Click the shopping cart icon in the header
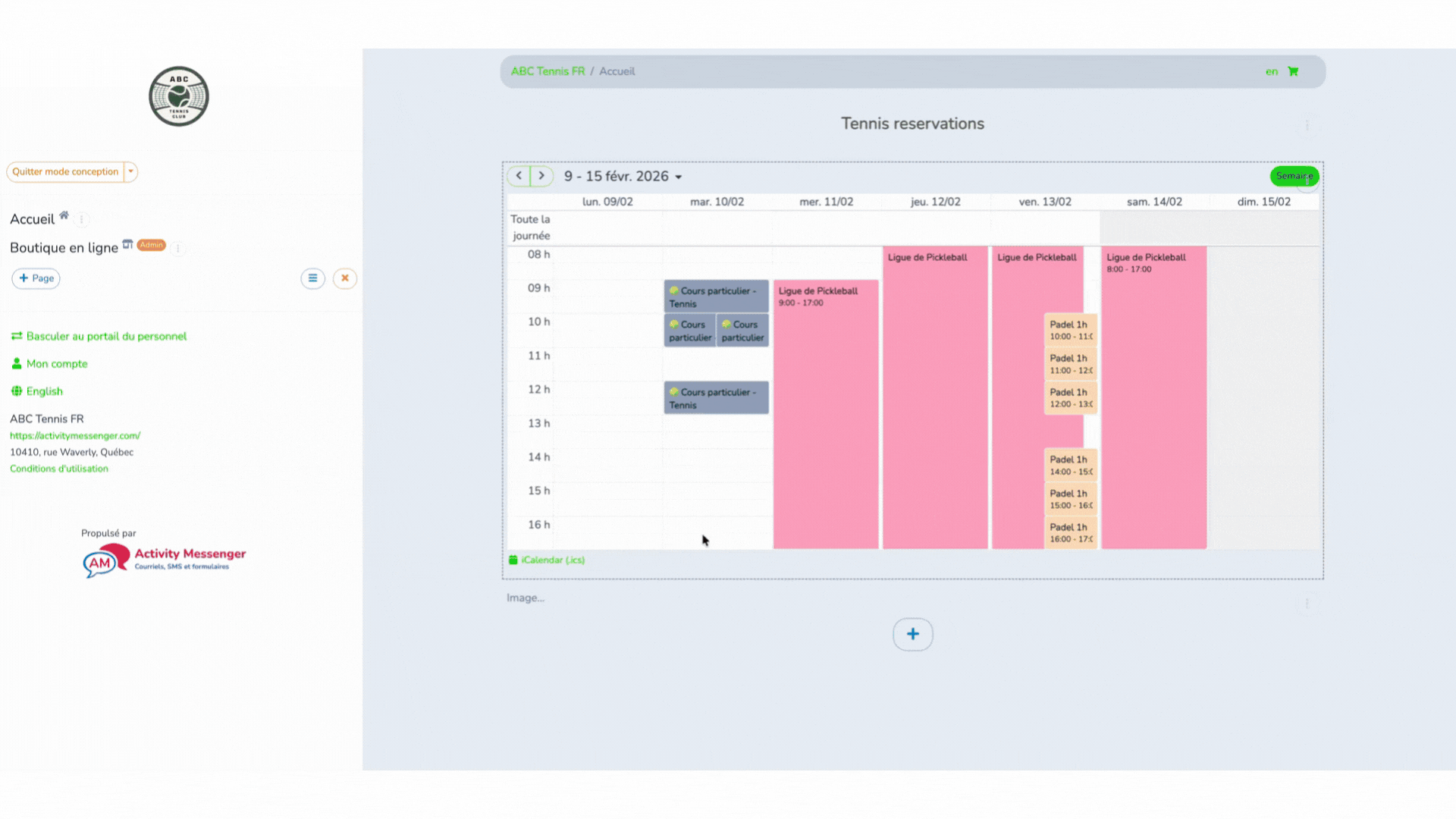Screen dimensions: 1456x819 (x=1293, y=71)
